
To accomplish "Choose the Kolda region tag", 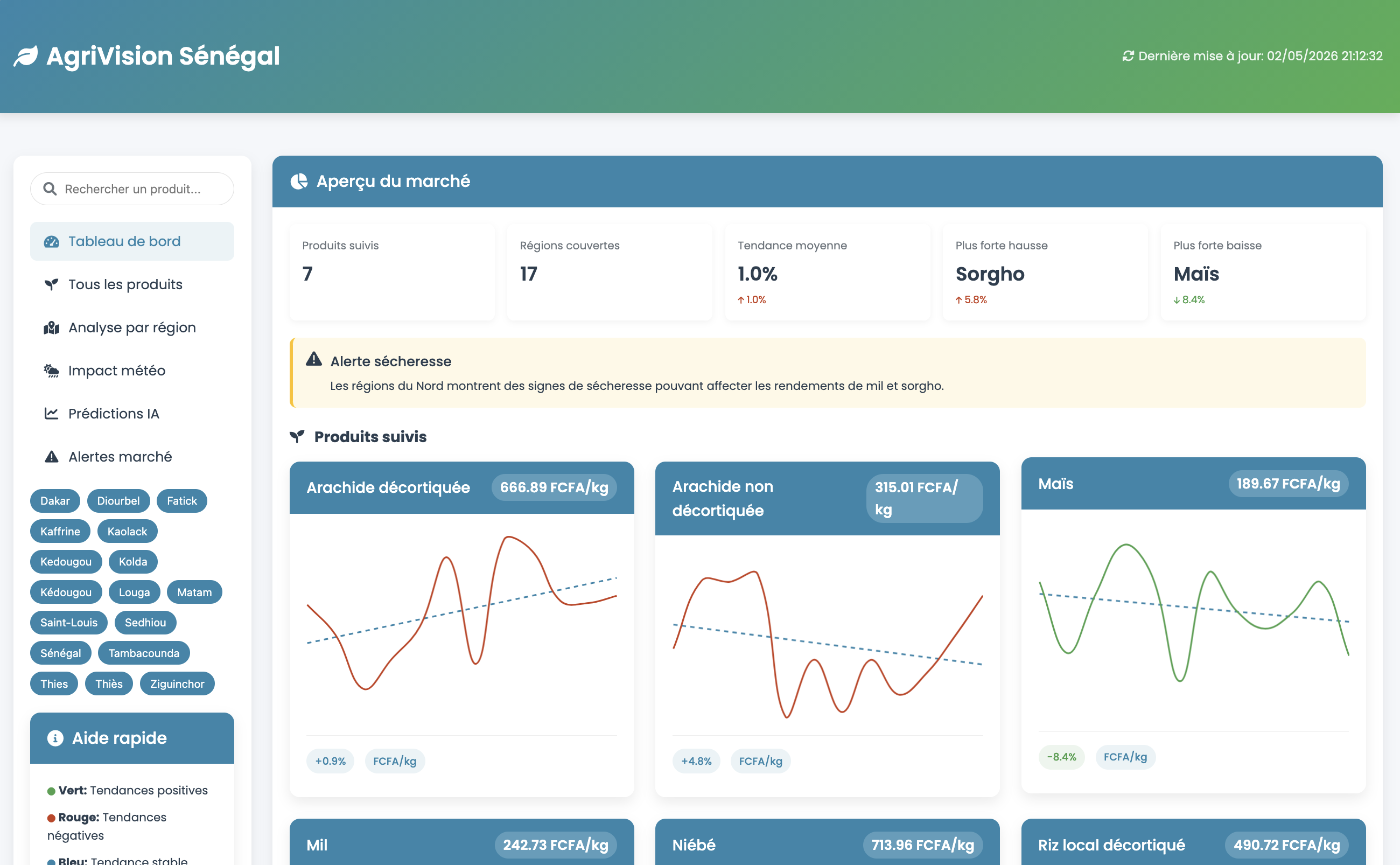I will pyautogui.click(x=132, y=562).
